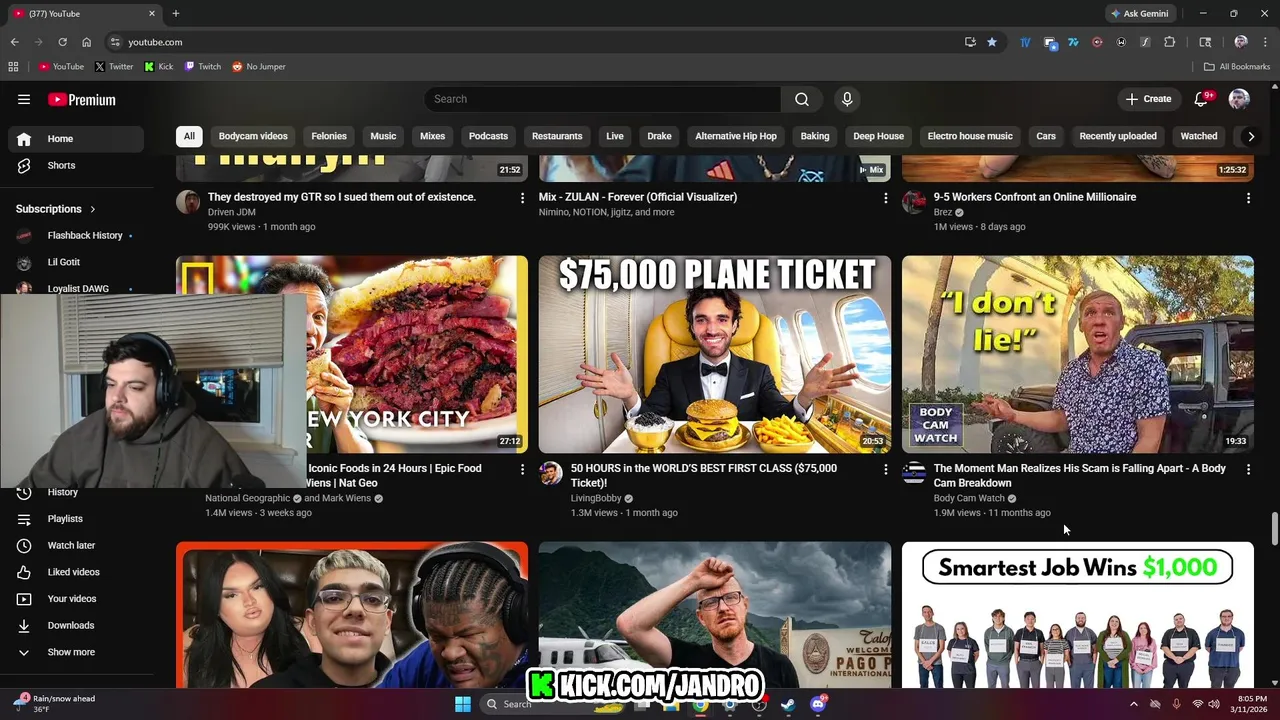Image resolution: width=1280 pixels, height=720 pixels.
Task: Open options for Nat Geo food video
Action: click(522, 469)
